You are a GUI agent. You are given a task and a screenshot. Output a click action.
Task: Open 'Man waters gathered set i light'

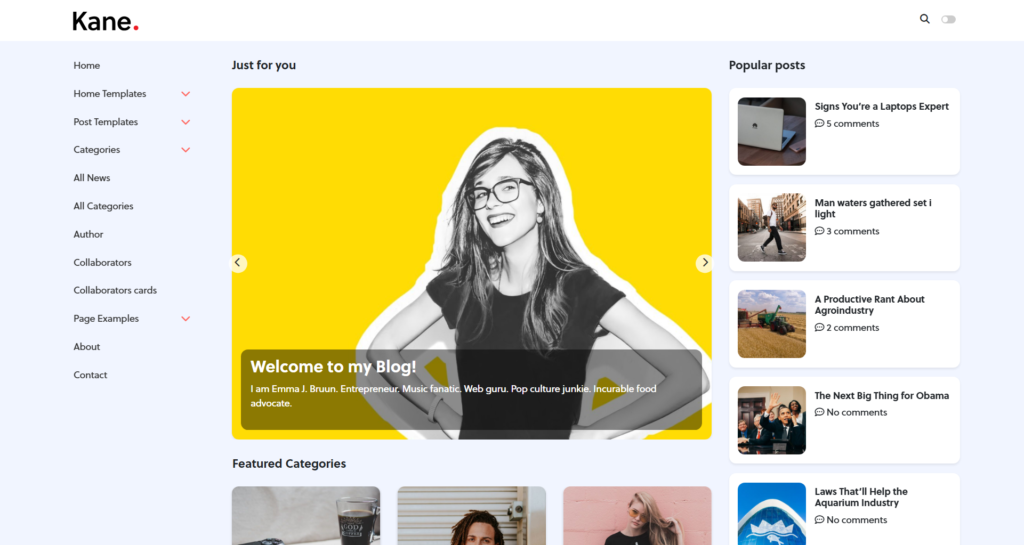pyautogui.click(x=873, y=208)
